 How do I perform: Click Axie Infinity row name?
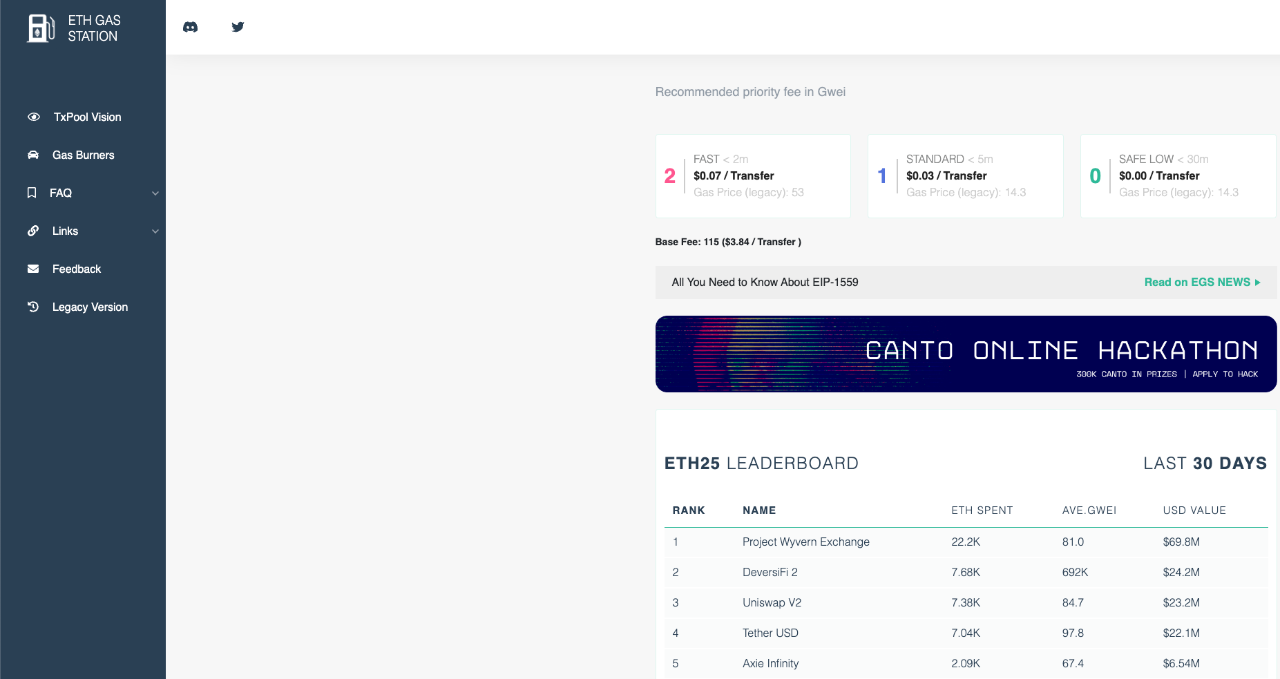pyautogui.click(x=771, y=663)
